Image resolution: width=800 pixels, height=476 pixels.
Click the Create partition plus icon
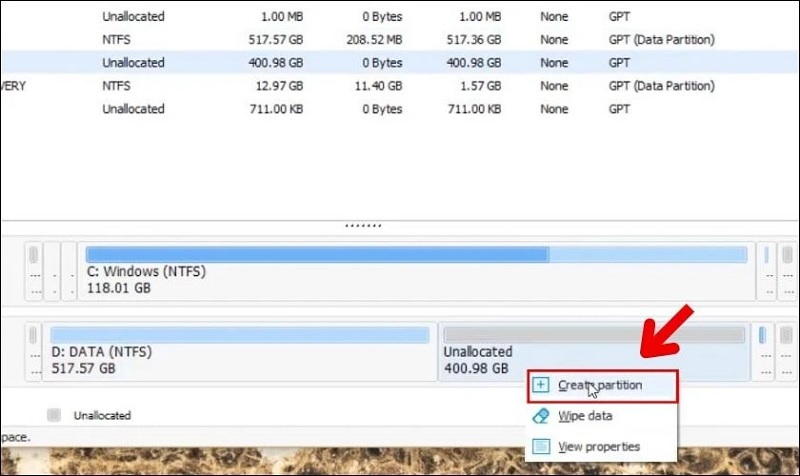[x=541, y=385]
